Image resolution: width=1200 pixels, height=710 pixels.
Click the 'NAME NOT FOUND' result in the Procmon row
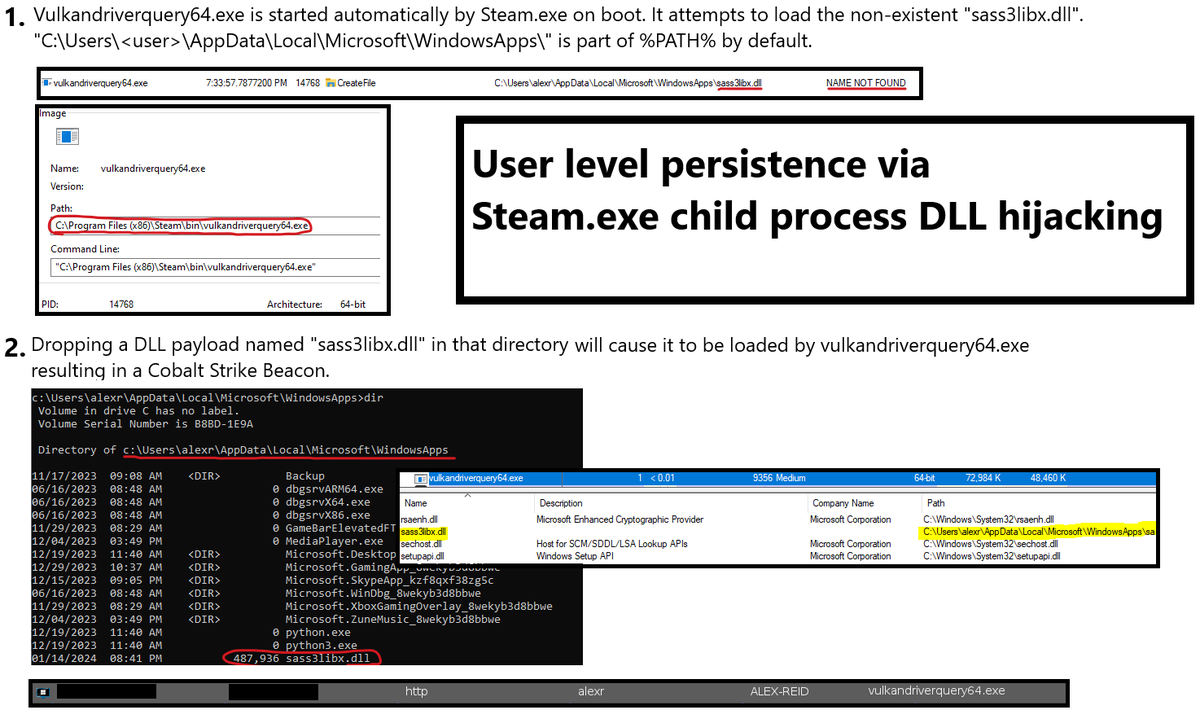point(866,83)
